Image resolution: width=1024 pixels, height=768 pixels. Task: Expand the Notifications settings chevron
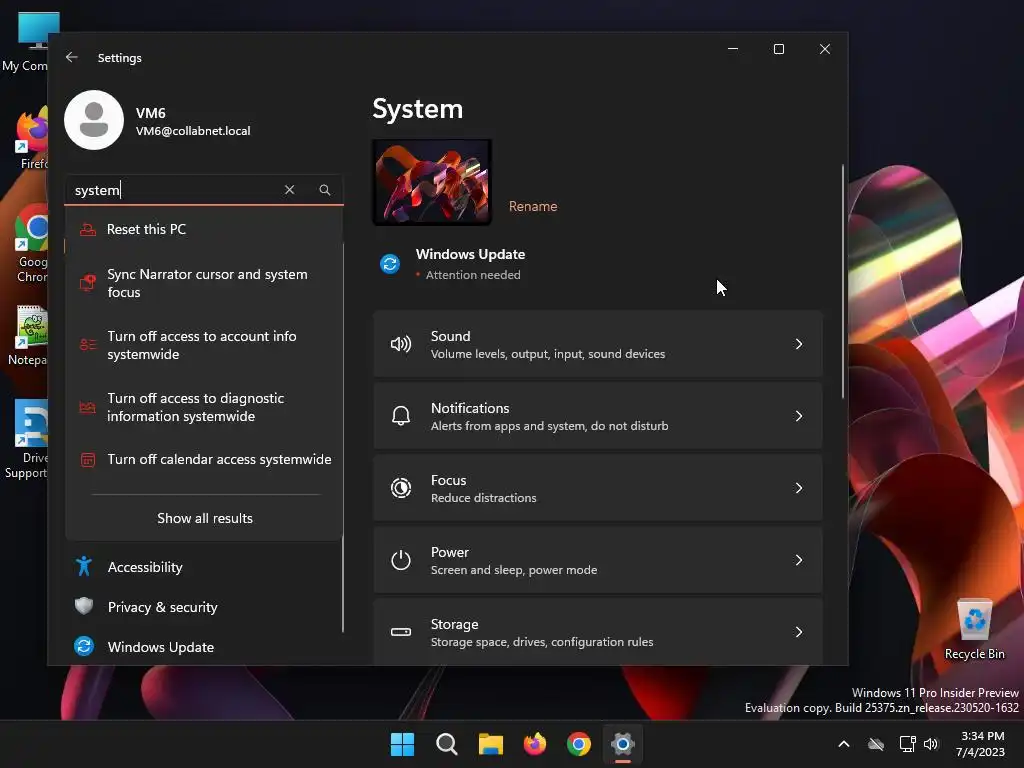click(799, 416)
